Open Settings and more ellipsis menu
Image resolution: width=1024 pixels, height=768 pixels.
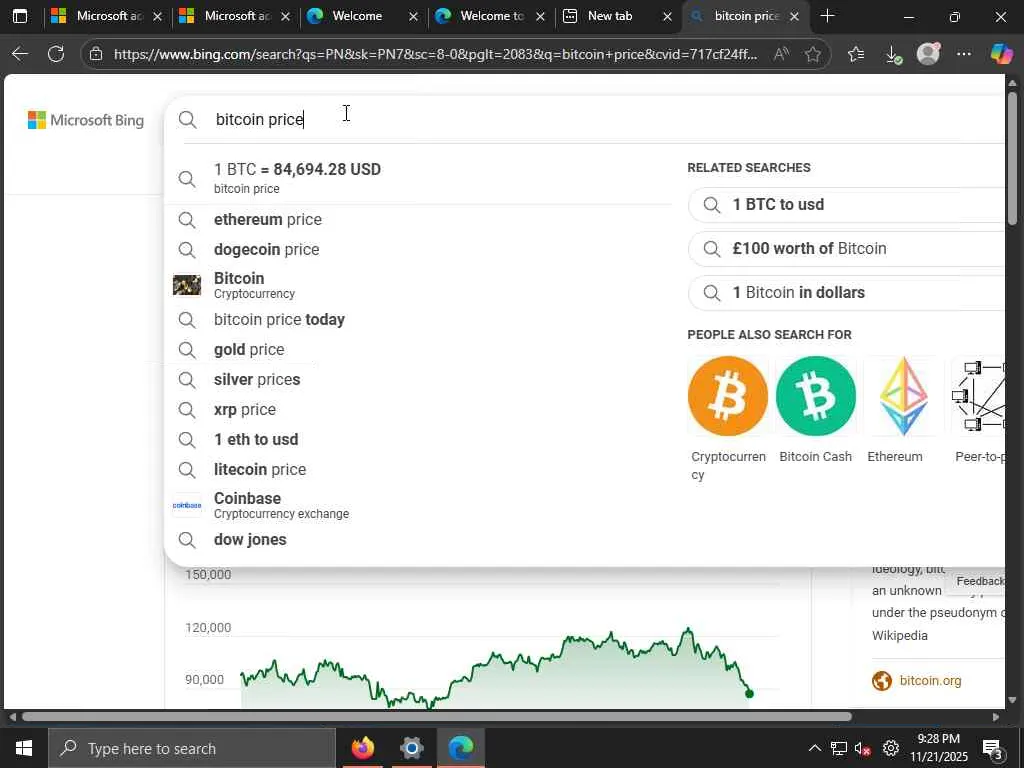coord(964,54)
